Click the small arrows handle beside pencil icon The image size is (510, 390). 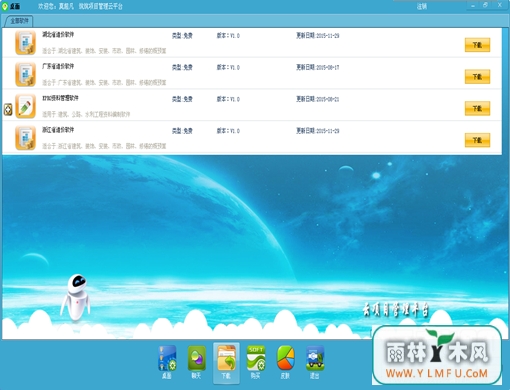tap(8, 110)
